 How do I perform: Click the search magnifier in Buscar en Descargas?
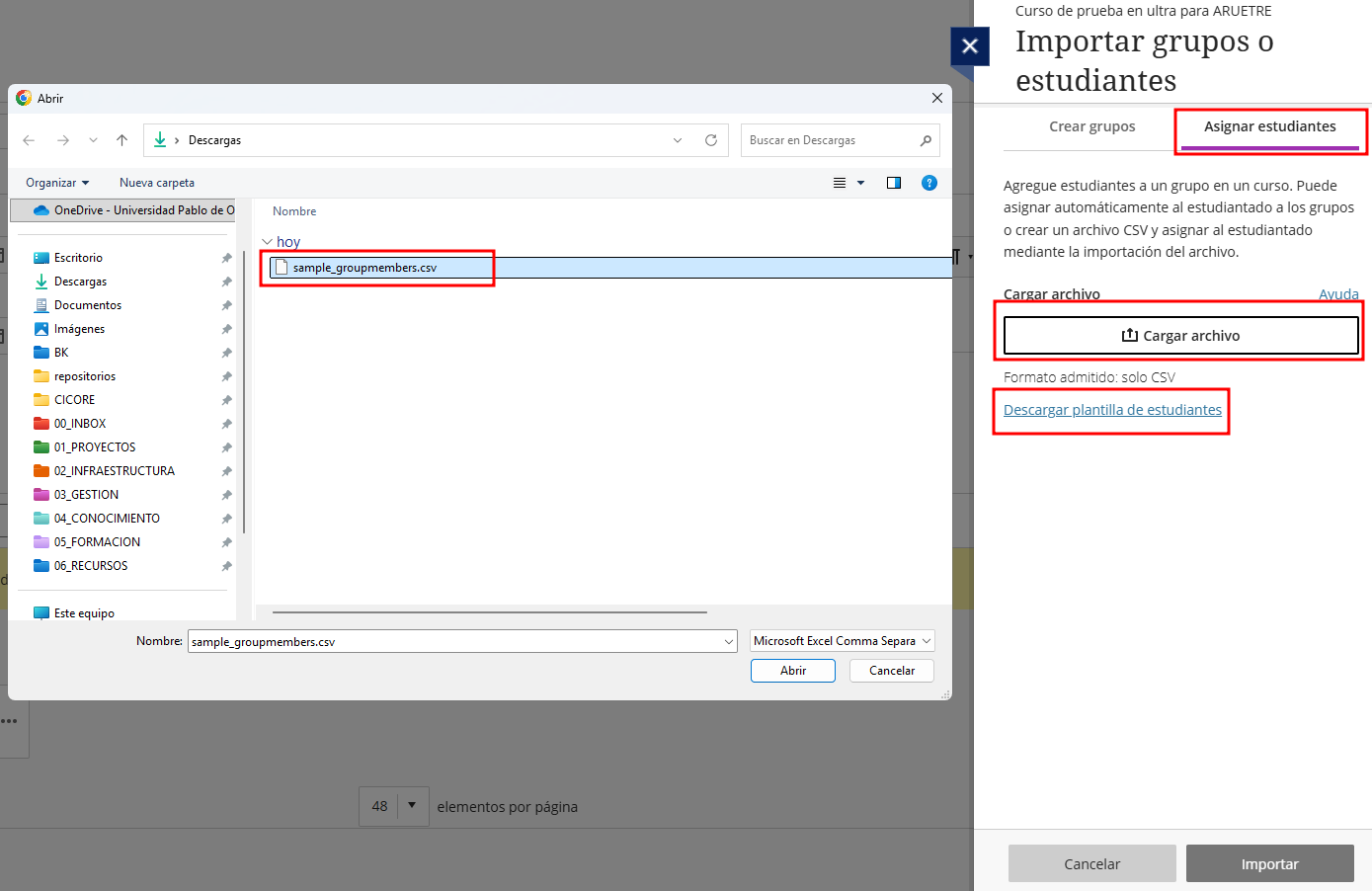(x=926, y=140)
